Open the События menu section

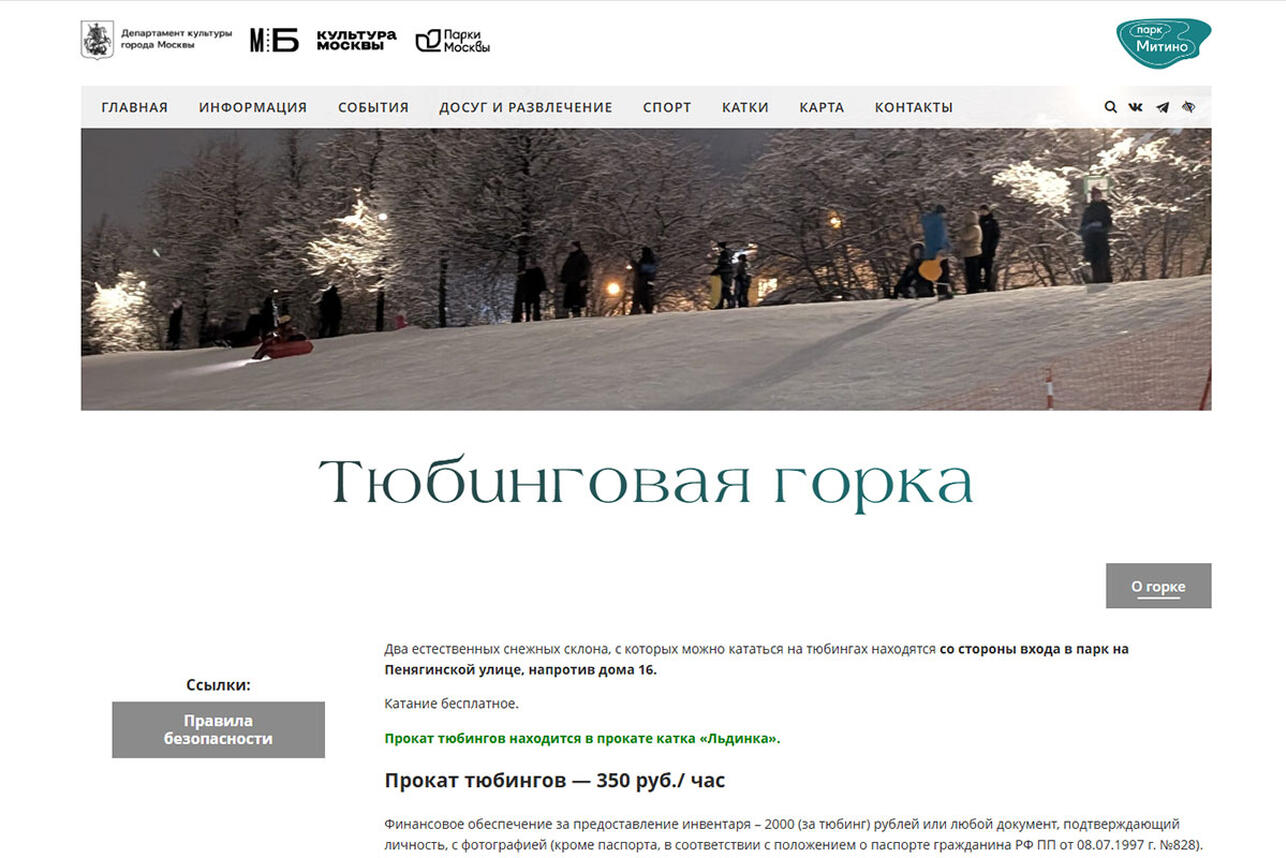tap(373, 107)
